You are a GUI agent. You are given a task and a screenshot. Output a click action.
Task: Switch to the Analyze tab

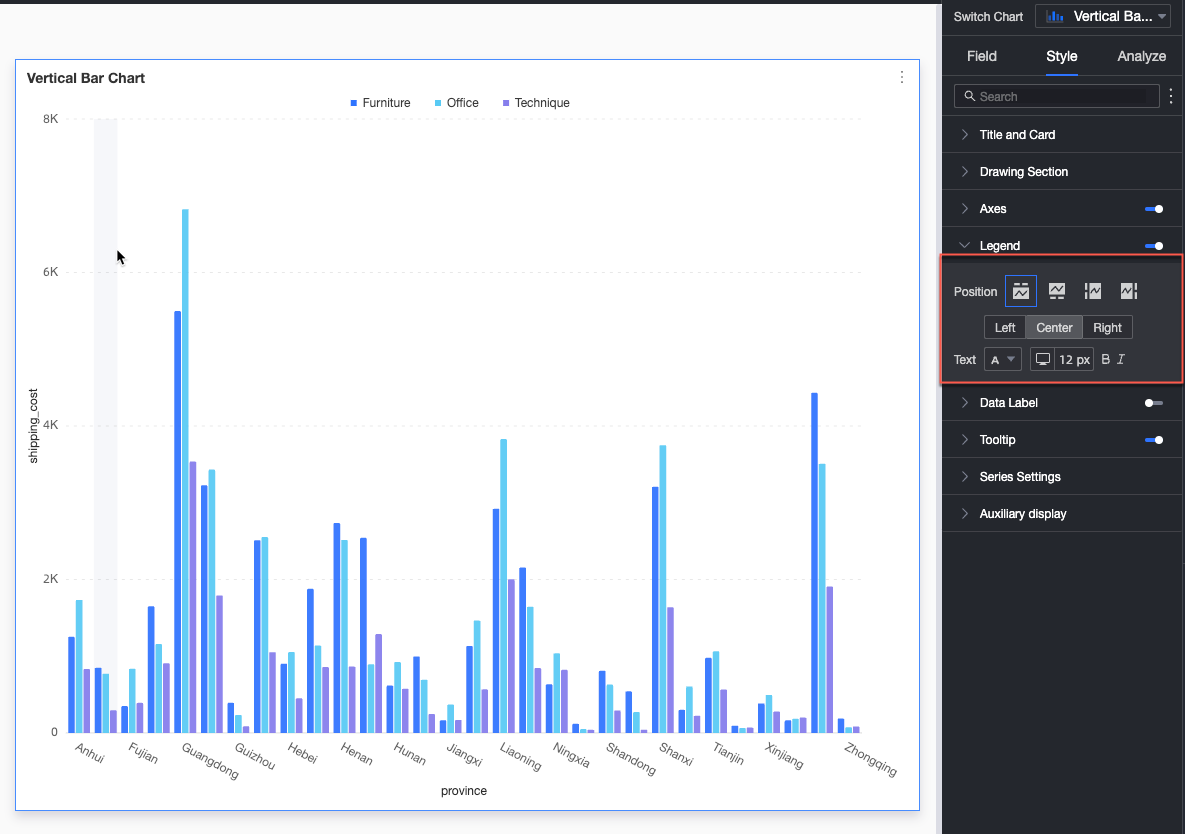point(1141,57)
